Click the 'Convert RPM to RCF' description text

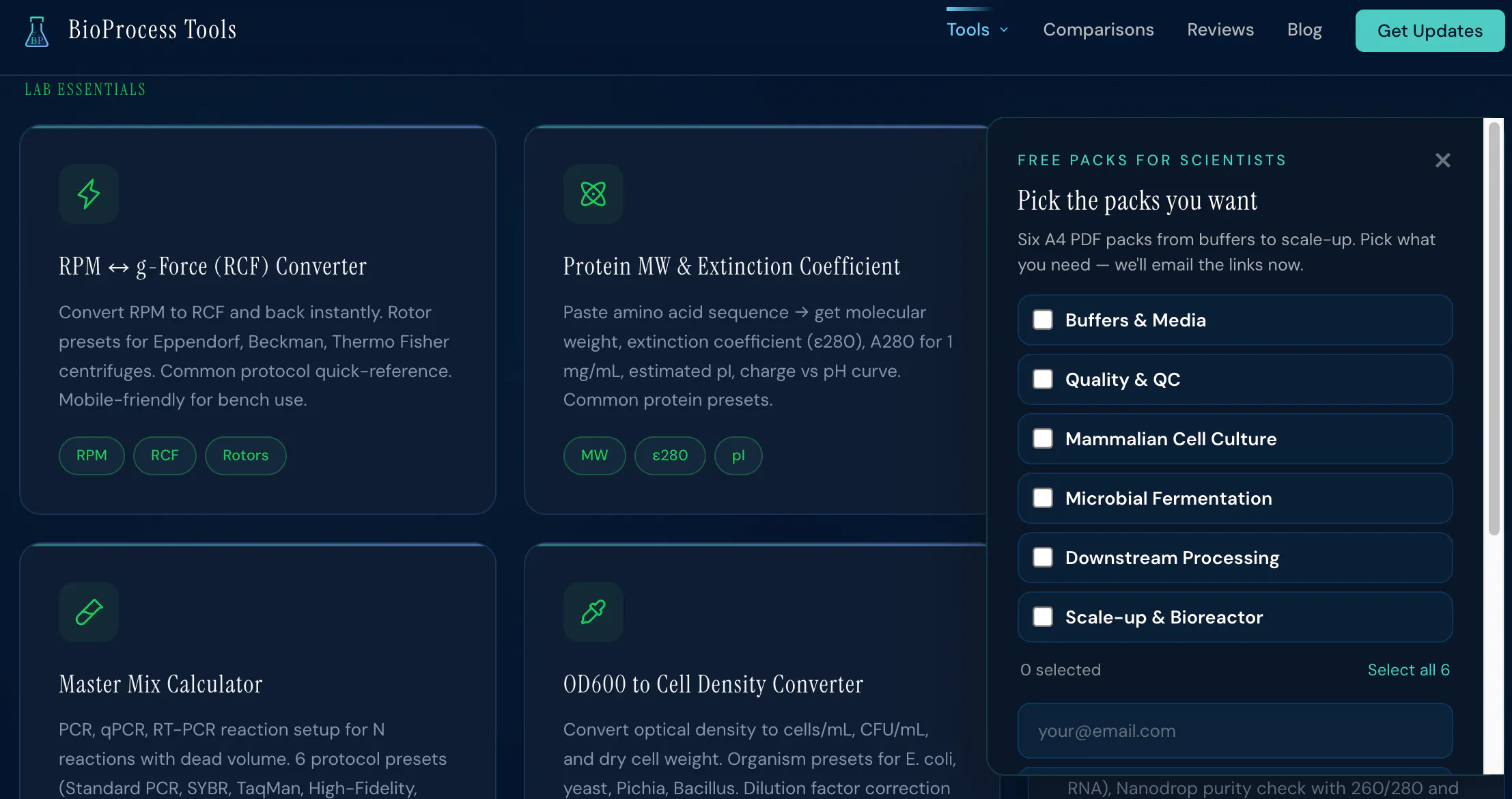(x=255, y=356)
